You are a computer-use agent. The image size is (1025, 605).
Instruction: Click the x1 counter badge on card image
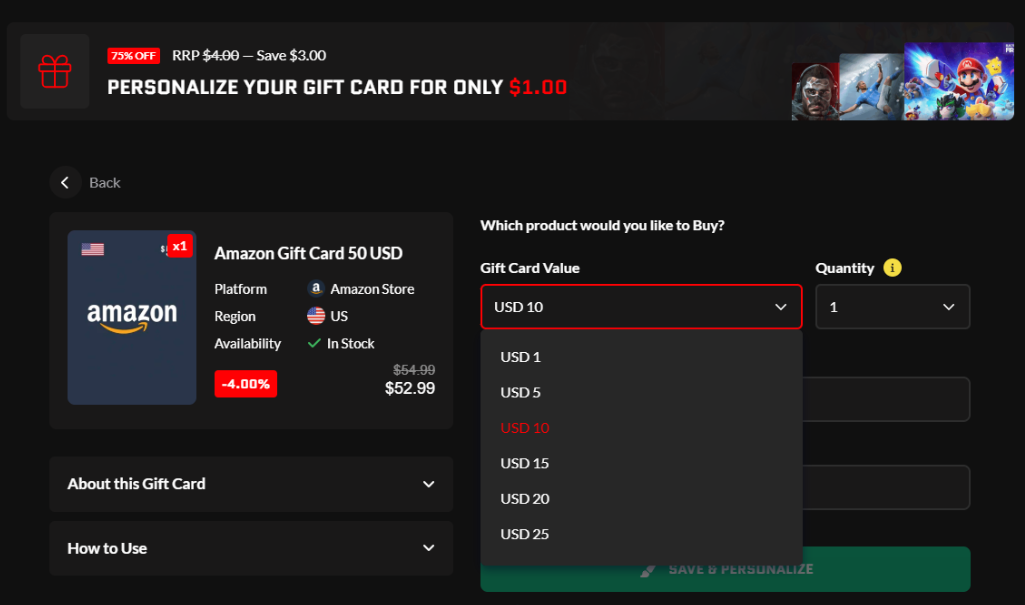[179, 245]
